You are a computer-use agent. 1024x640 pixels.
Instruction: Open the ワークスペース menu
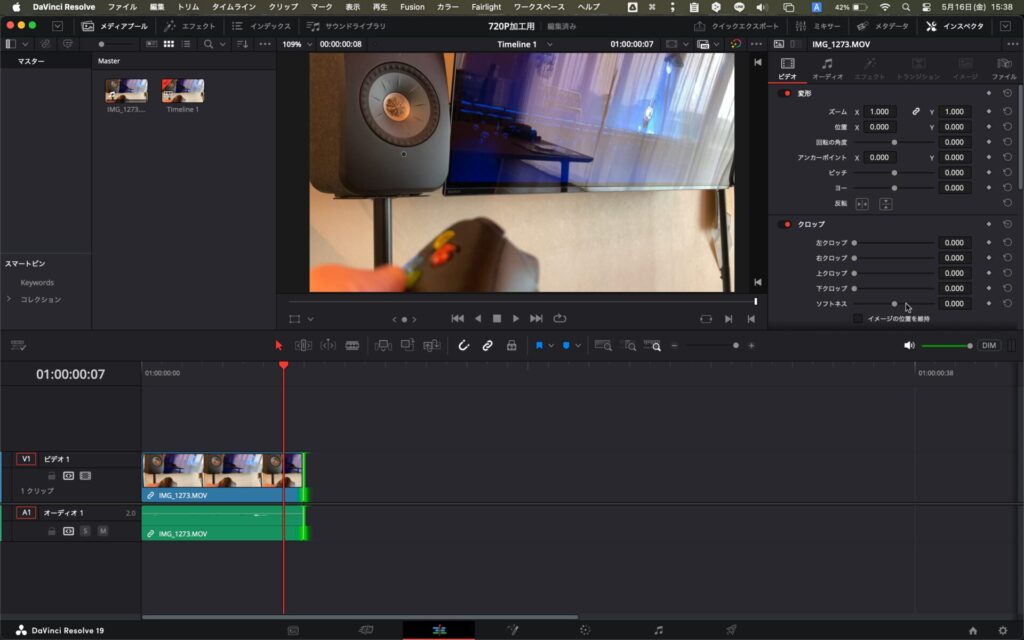coord(539,7)
